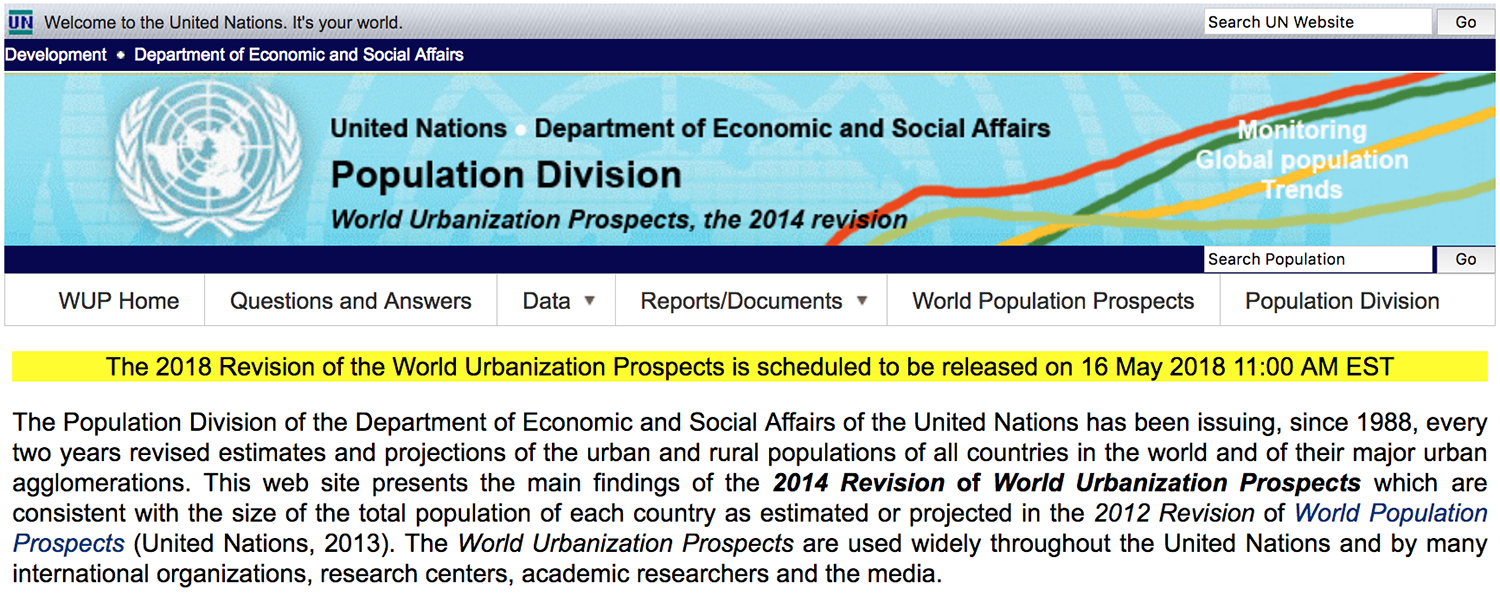Screen dimensions: 1500x596
Task: Go to WUP Home
Action: pyautogui.click(x=119, y=301)
